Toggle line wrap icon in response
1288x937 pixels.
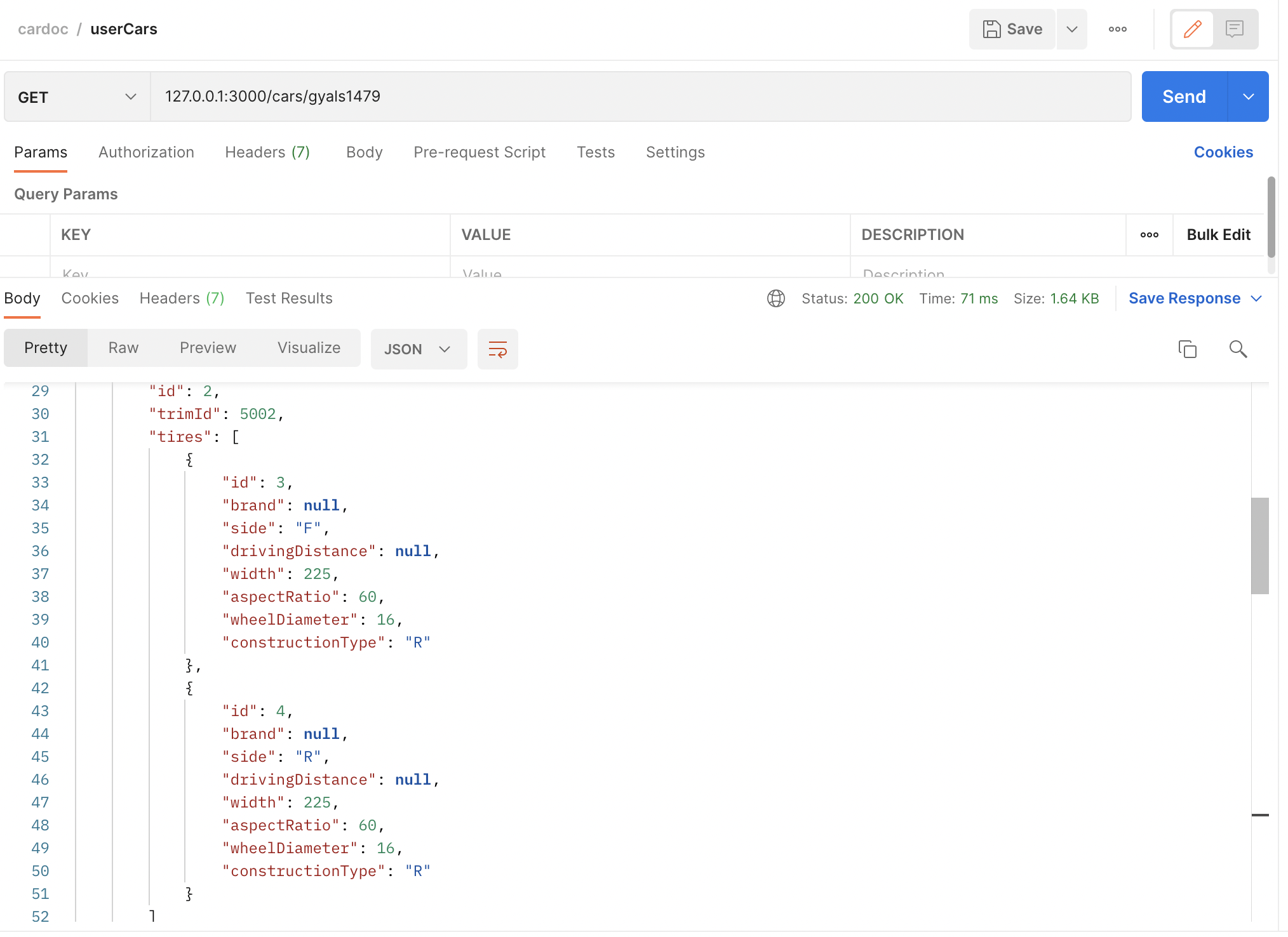pos(498,349)
